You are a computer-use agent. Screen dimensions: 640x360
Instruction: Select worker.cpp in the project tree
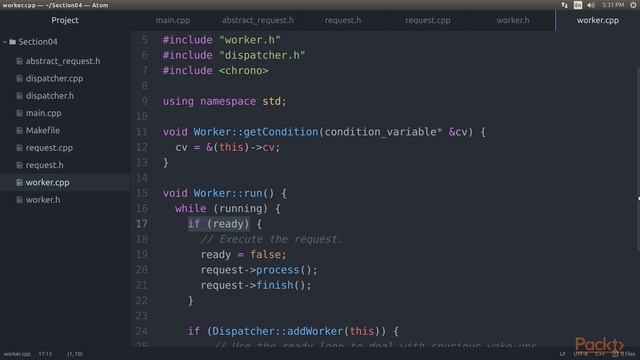(x=47, y=182)
